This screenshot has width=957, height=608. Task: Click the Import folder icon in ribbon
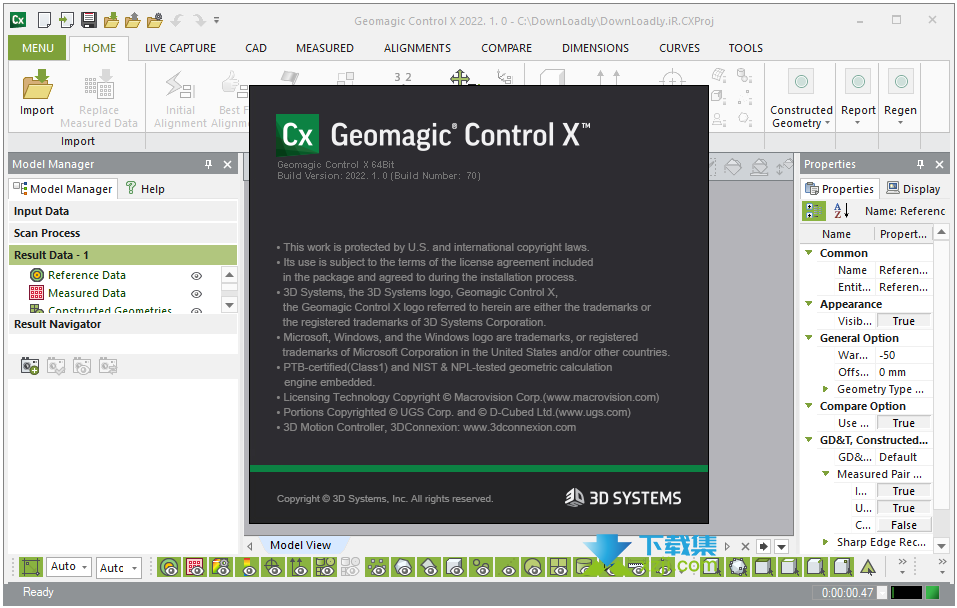point(37,84)
